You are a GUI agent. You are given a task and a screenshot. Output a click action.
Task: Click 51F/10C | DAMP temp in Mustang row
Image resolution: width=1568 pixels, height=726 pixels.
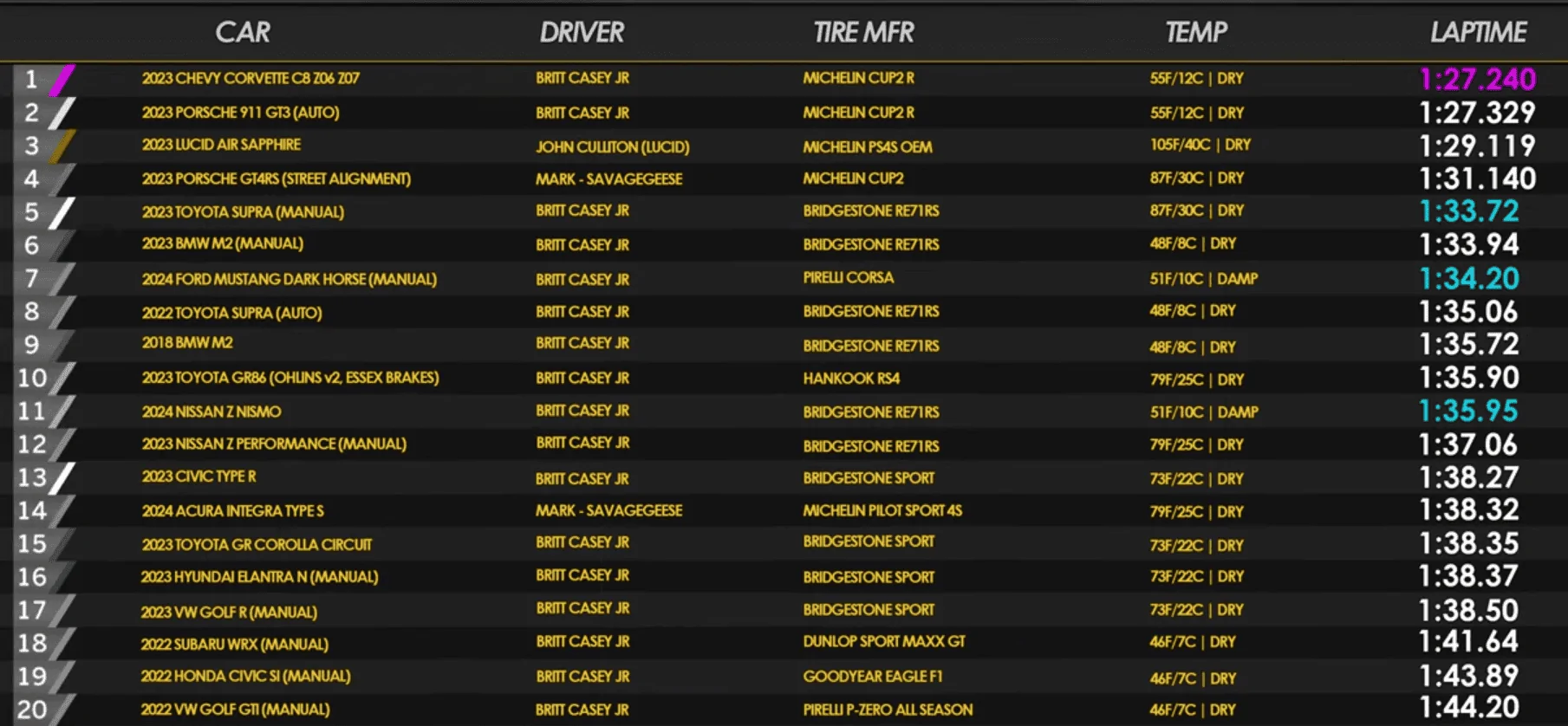tap(1204, 279)
